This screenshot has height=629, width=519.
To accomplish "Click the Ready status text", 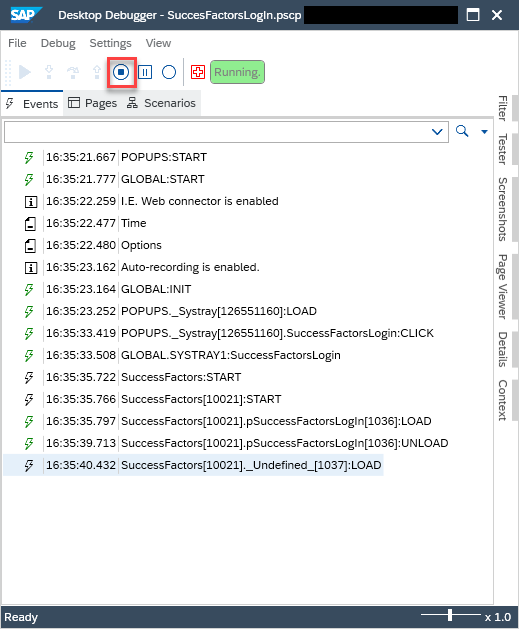I will click(x=21, y=617).
